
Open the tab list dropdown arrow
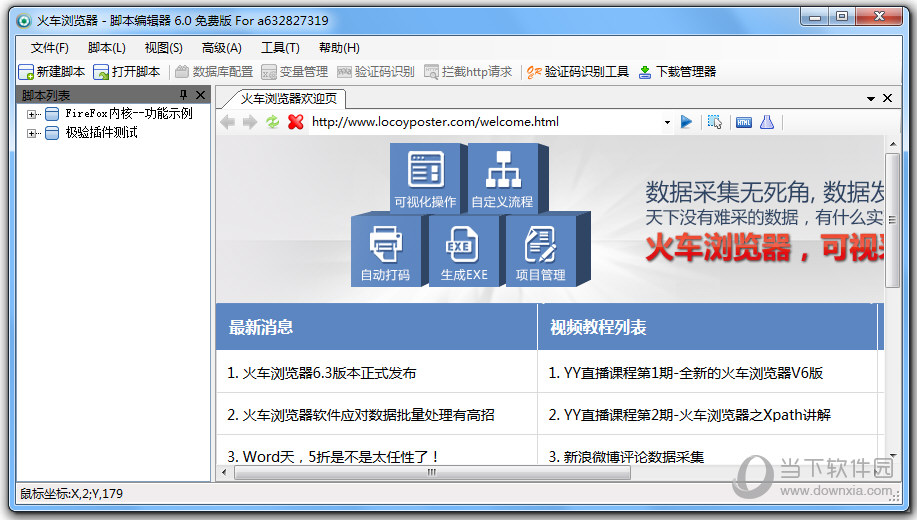tap(871, 98)
